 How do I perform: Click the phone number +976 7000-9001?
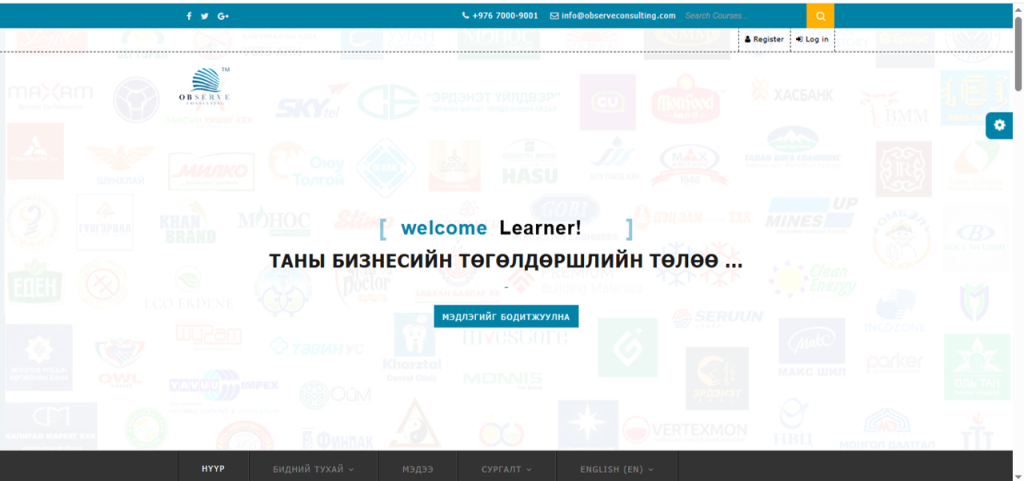coord(500,16)
